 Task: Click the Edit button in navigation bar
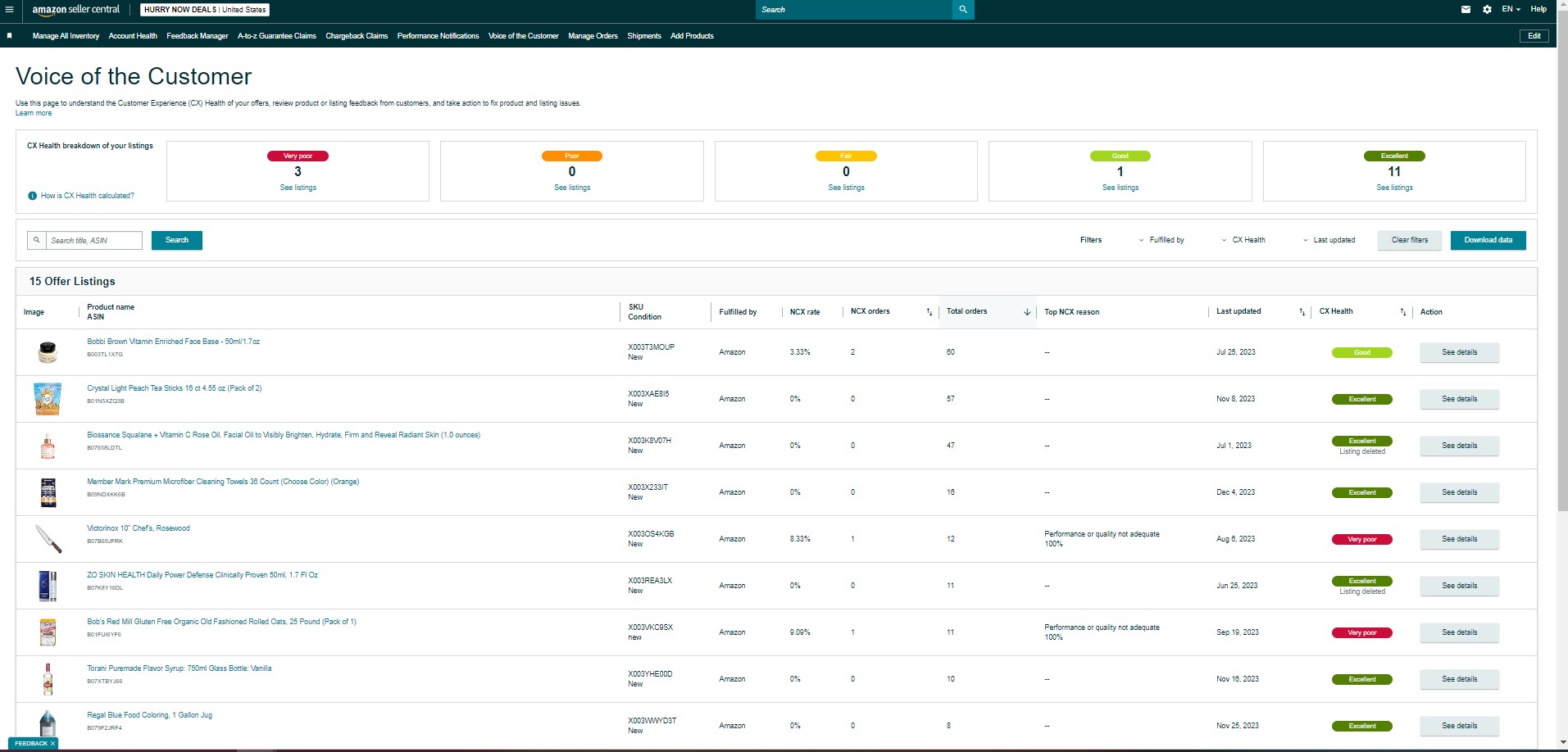pyautogui.click(x=1534, y=36)
